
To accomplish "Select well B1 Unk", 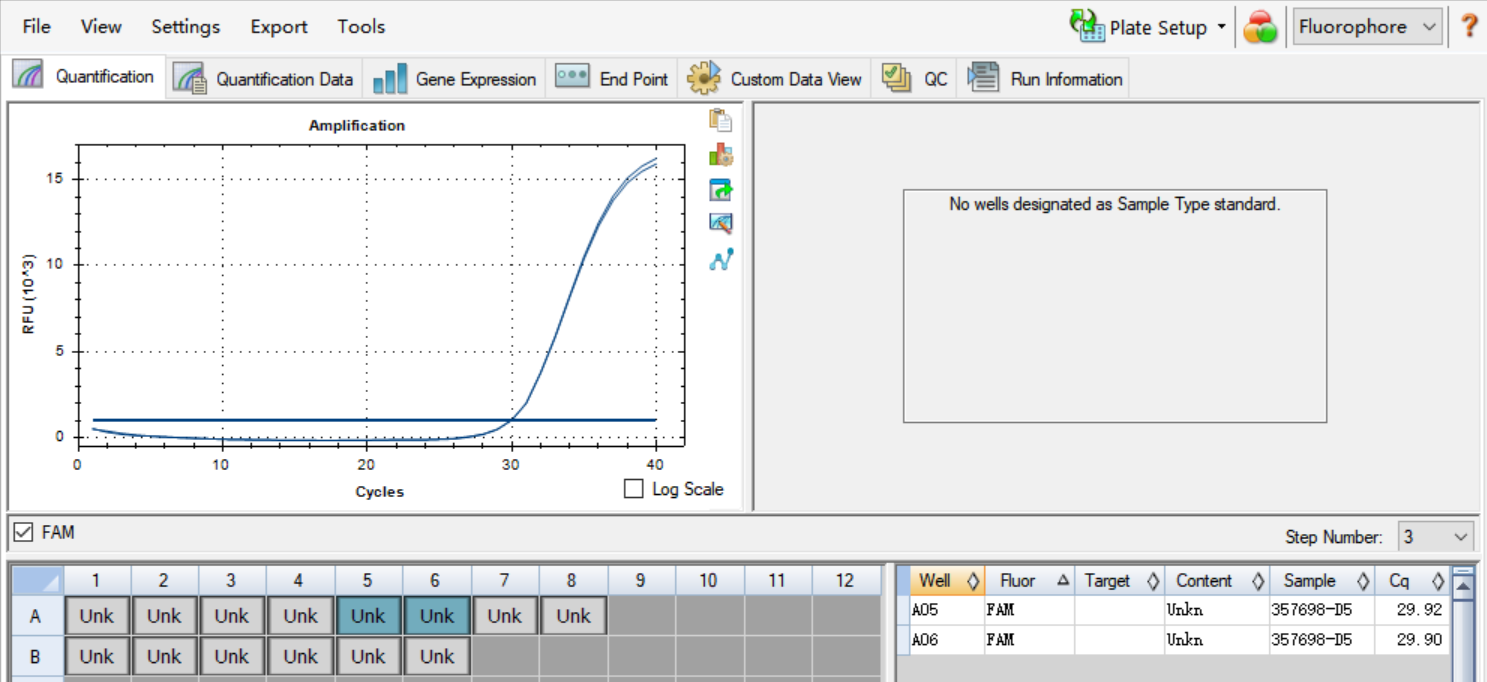I will [x=96, y=657].
